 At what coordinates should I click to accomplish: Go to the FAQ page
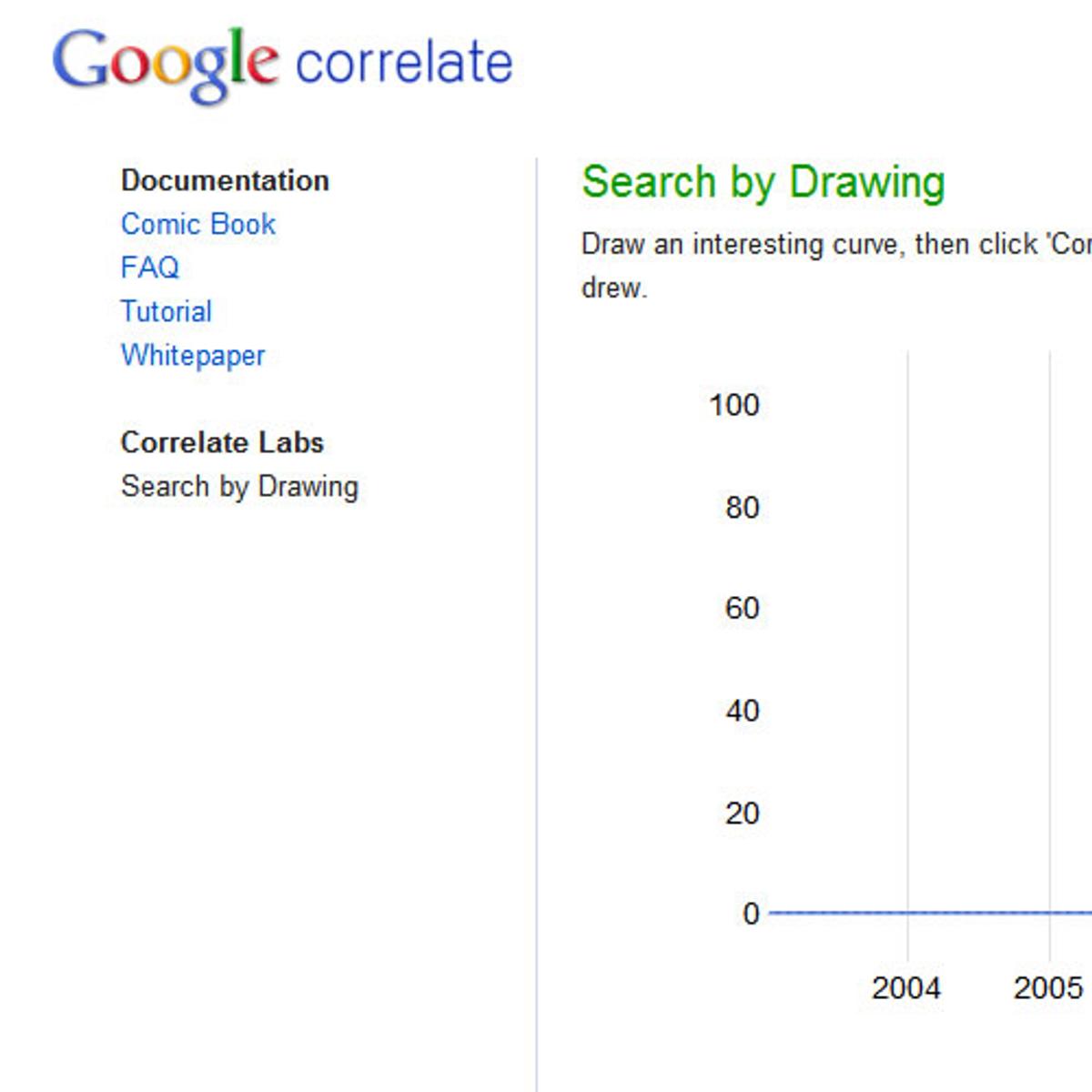[x=150, y=268]
